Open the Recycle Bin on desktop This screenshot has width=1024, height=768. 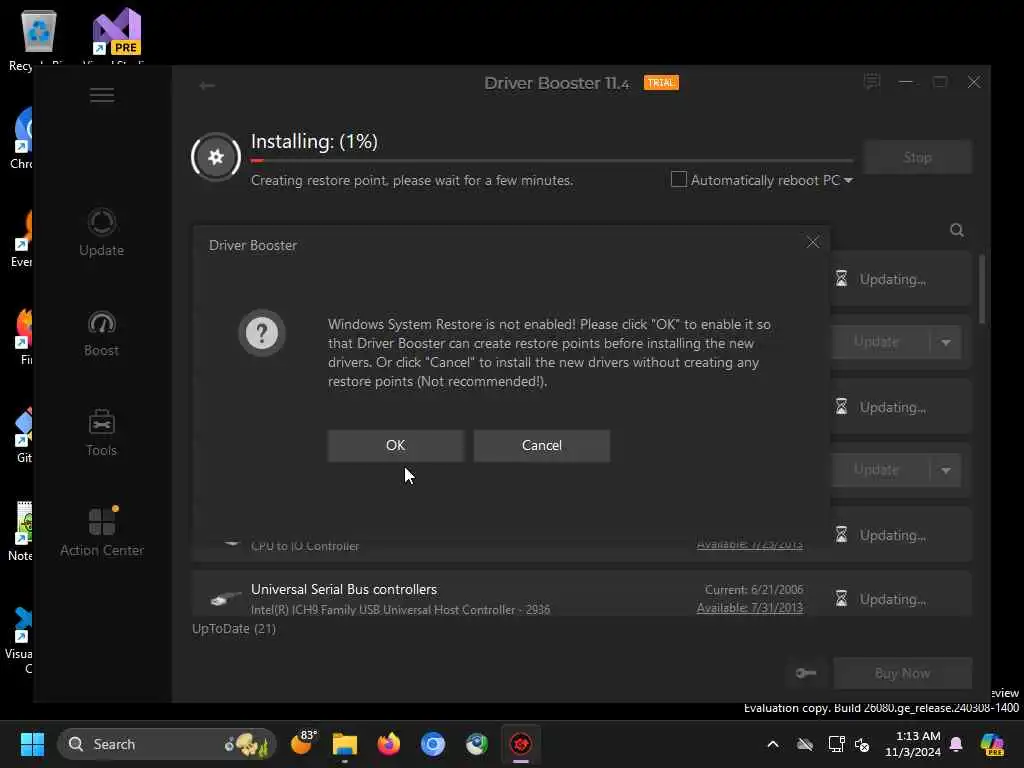39,39
